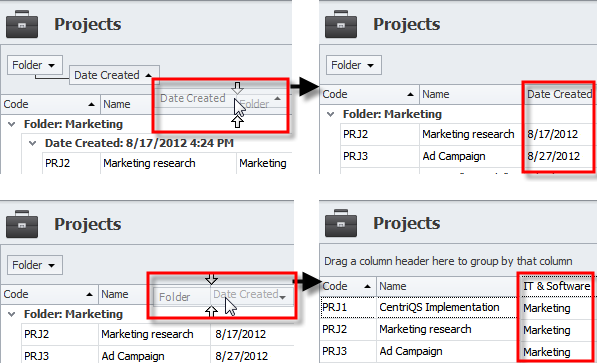Collapse the Date Created: 8/17/2012 4:24 PM subgroup
Image resolution: width=597 pixels, height=363 pixels.
[33, 143]
